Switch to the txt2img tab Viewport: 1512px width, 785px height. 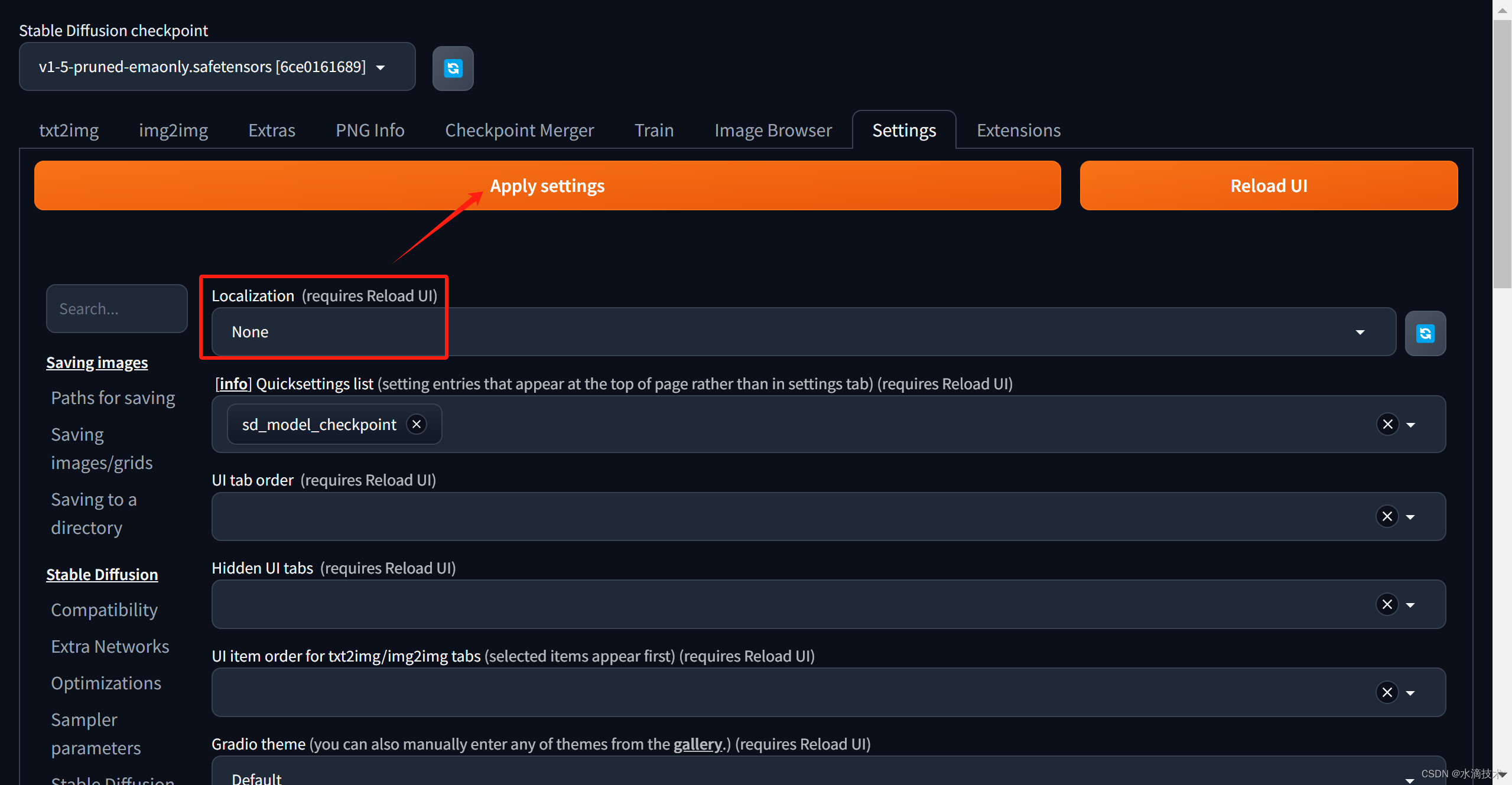pos(71,129)
